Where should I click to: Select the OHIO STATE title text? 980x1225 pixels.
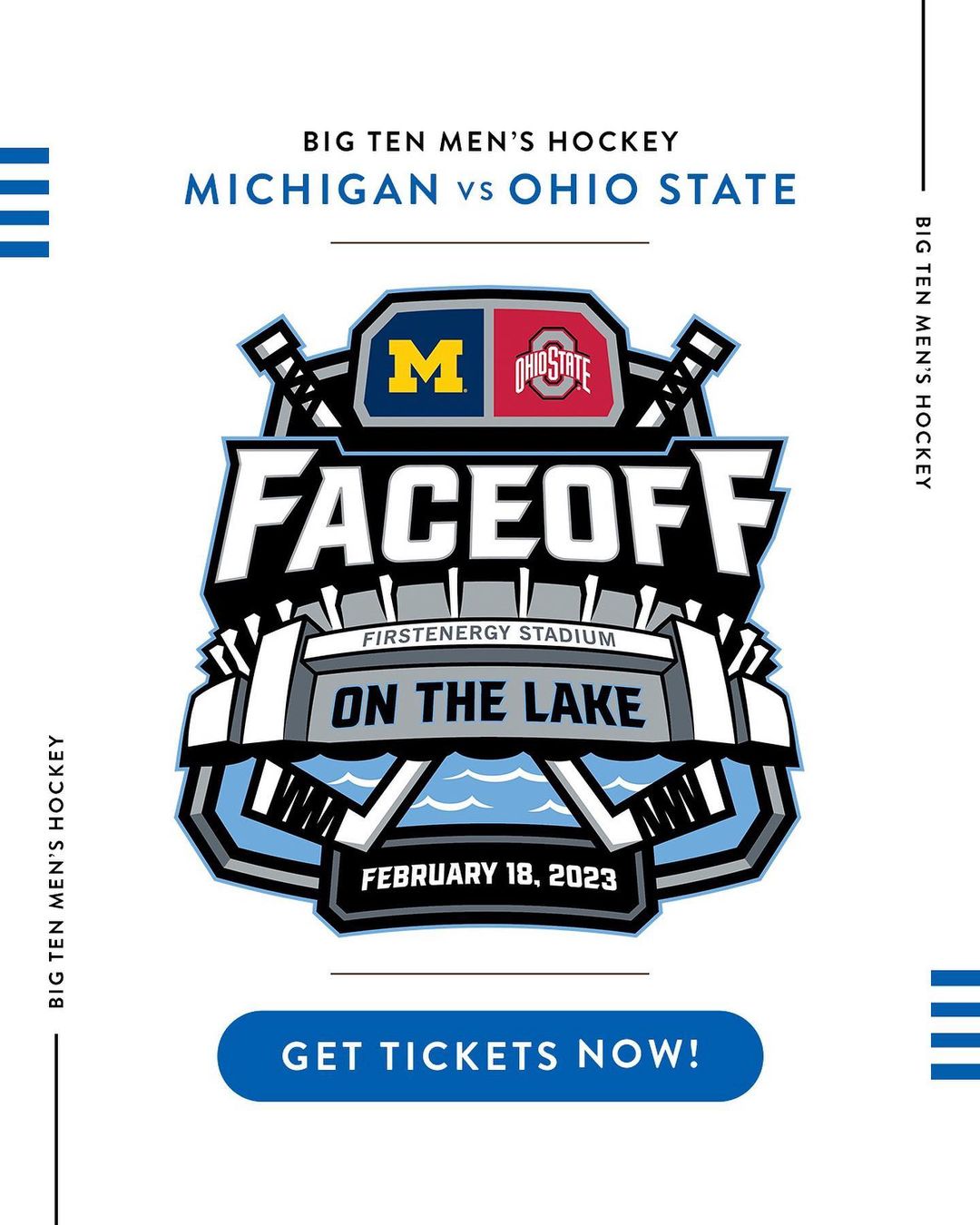pyautogui.click(x=652, y=190)
